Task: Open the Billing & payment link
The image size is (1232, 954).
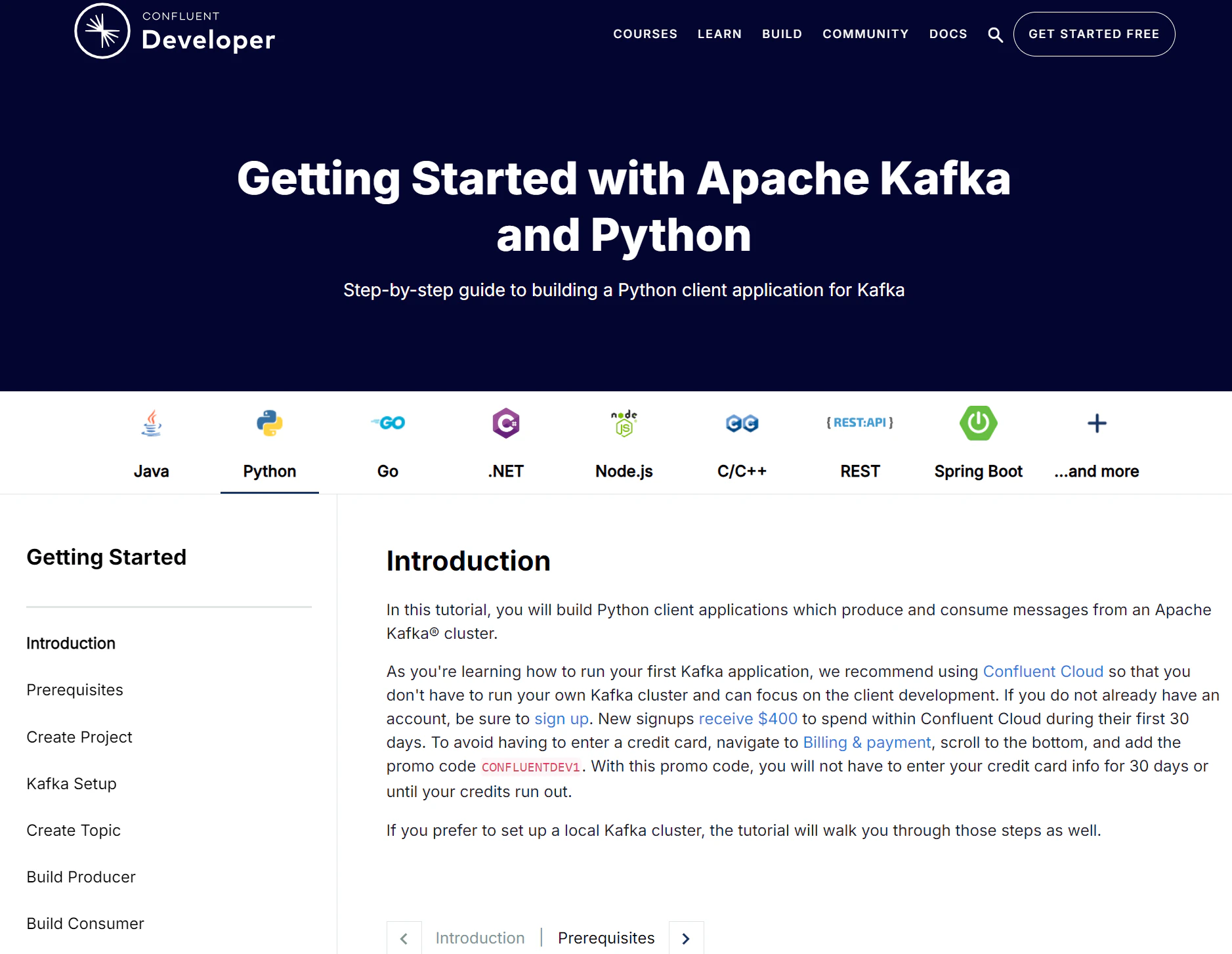Action: click(867, 743)
